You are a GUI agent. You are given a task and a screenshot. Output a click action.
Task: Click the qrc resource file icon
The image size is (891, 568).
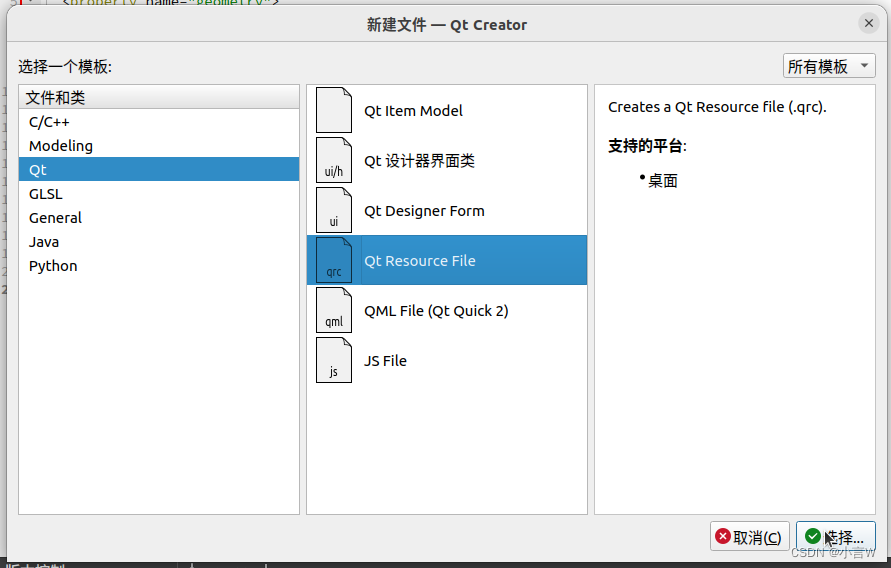click(x=334, y=260)
